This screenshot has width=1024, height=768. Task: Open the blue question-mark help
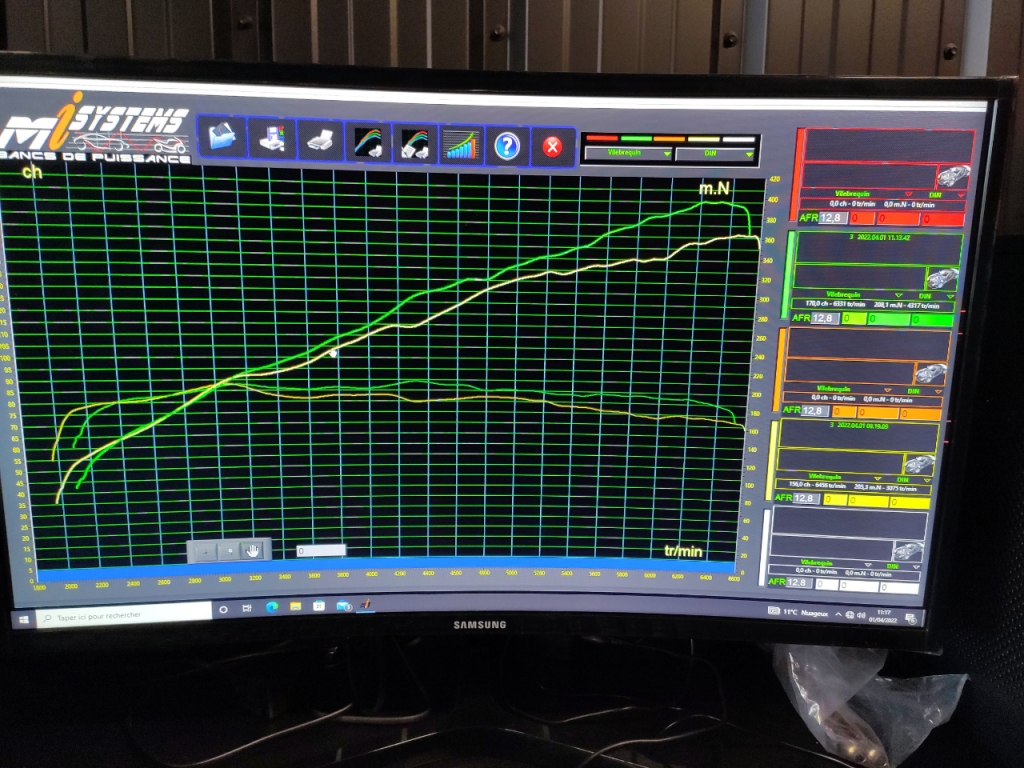click(x=507, y=146)
